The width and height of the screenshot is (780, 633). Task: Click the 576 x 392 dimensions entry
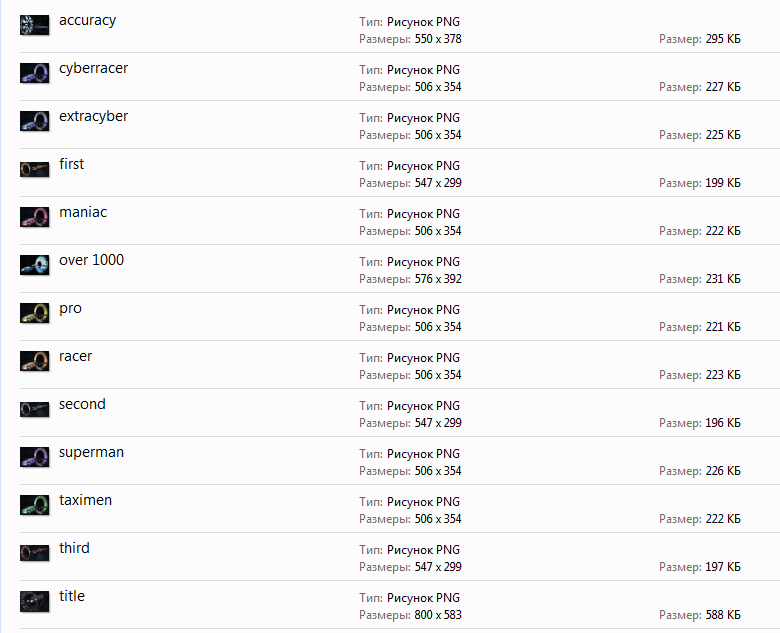(x=437, y=279)
